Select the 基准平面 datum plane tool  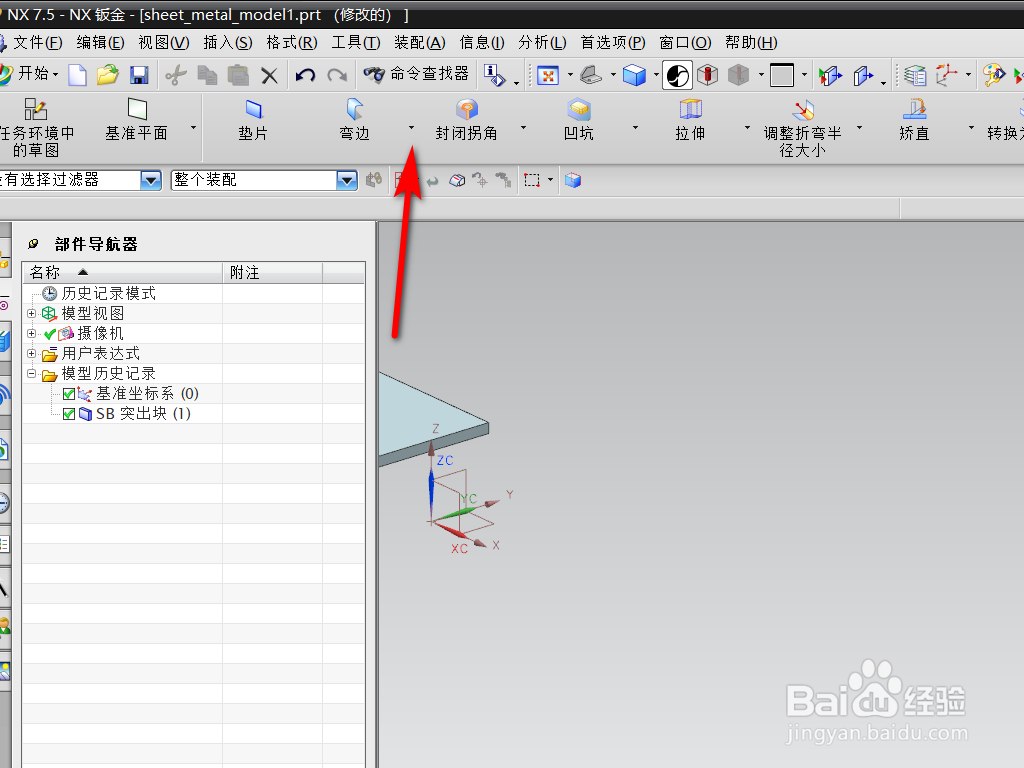[136, 120]
